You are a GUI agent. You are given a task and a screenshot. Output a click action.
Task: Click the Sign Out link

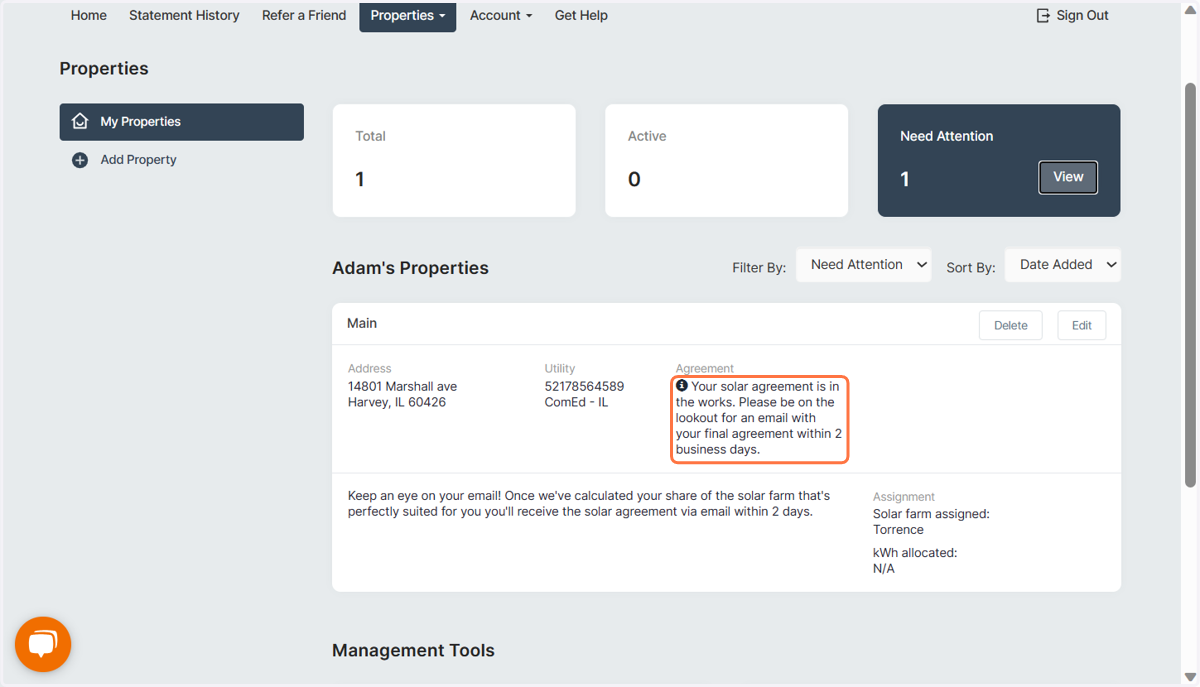pos(1072,16)
